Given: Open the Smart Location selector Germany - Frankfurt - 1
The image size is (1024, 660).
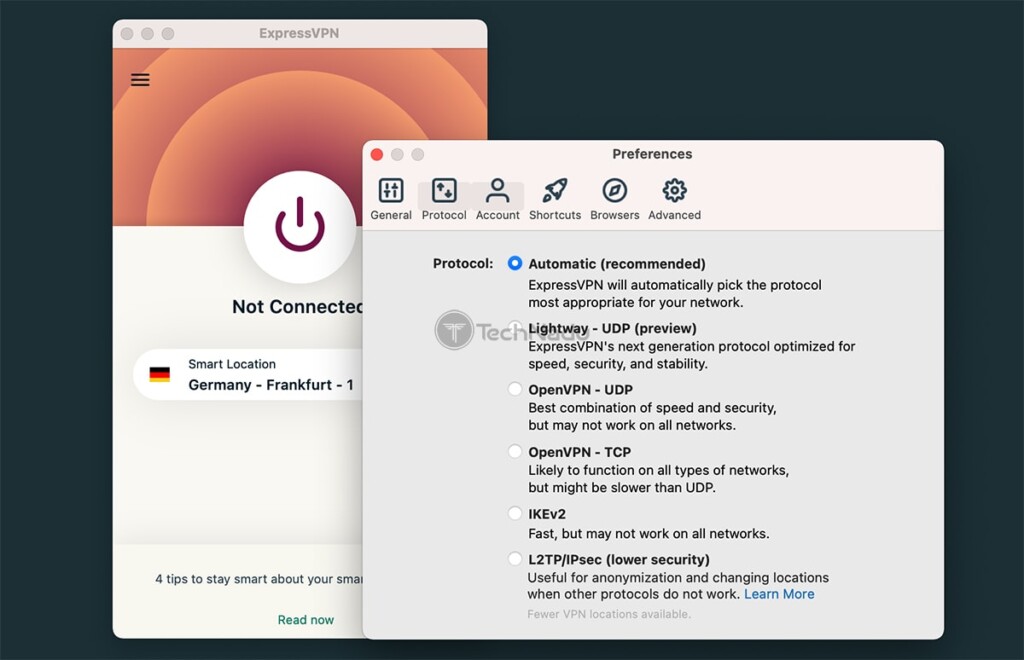Looking at the screenshot, I should [248, 375].
